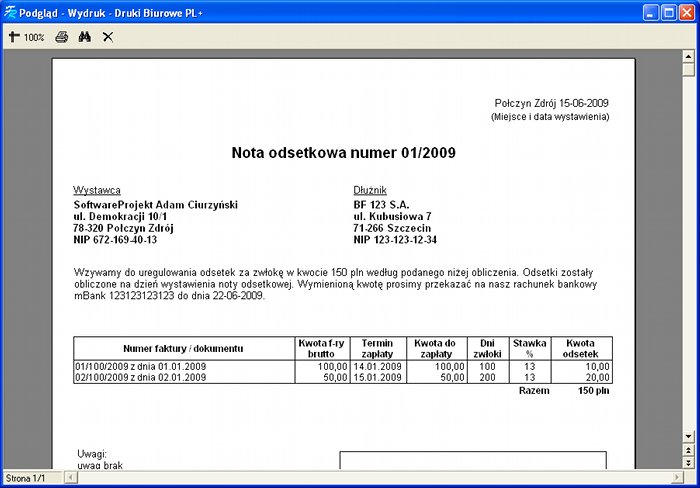This screenshot has width=700, height=488.
Task: Click 'Kwota odsetek' column header
Action: click(580, 349)
